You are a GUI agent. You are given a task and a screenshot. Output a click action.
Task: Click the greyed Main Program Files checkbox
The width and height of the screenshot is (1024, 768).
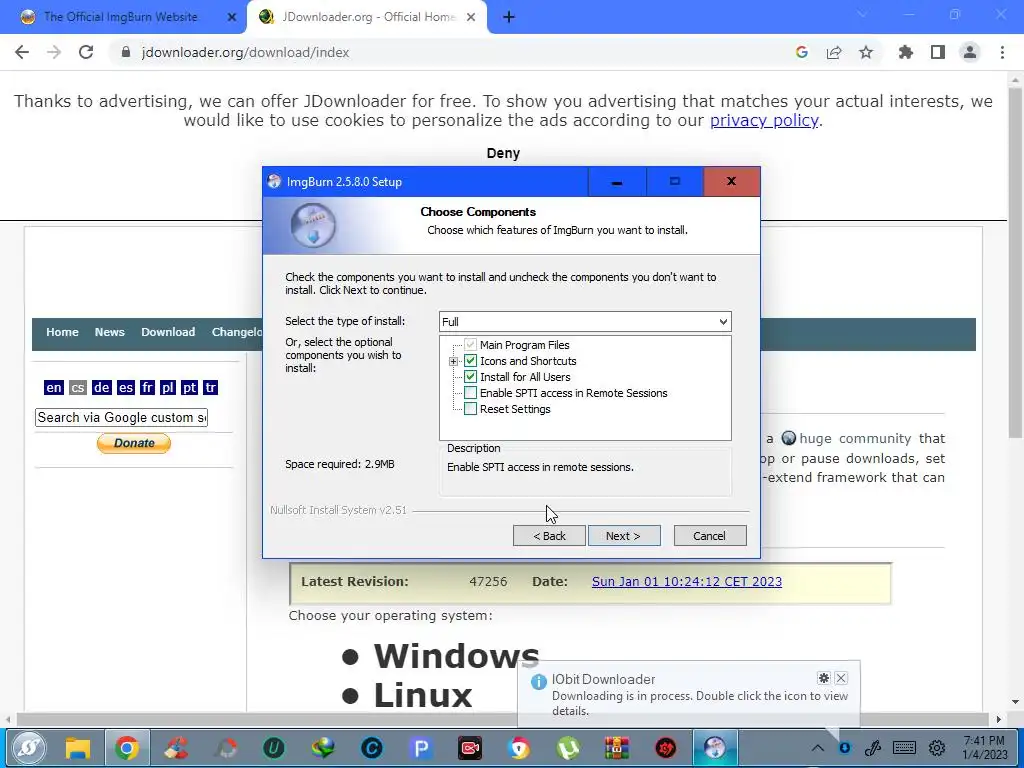tap(470, 344)
